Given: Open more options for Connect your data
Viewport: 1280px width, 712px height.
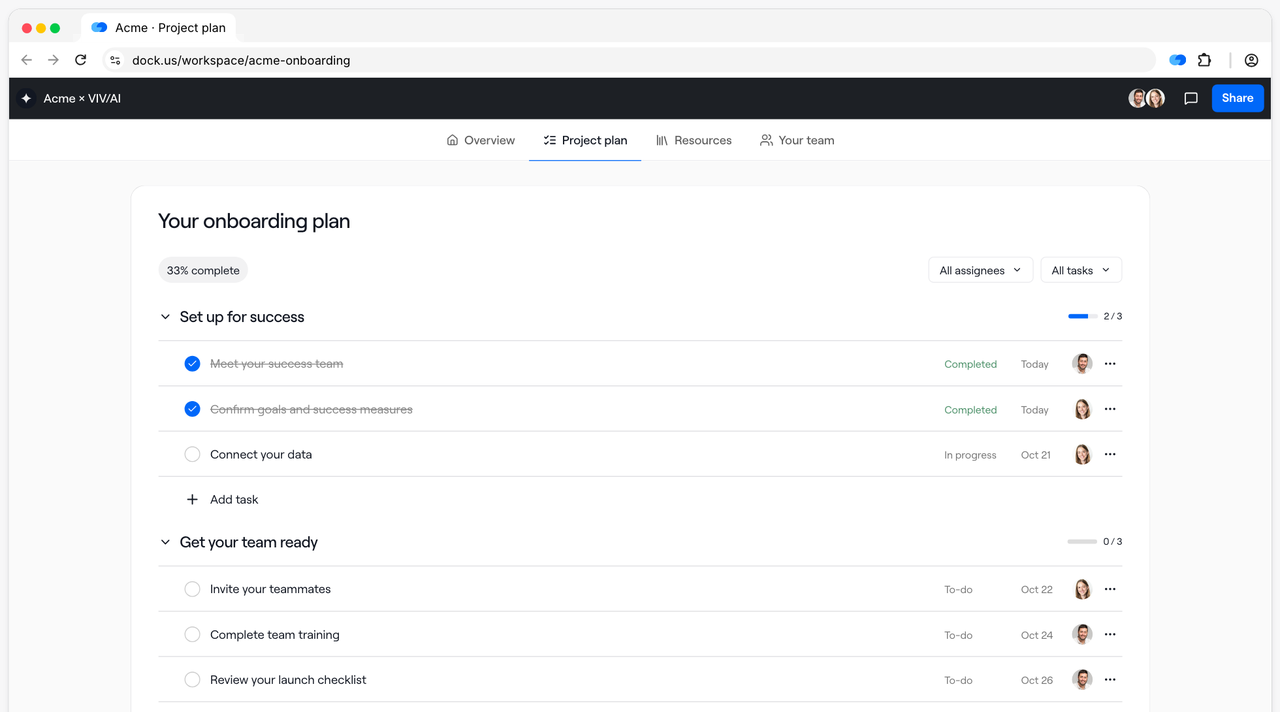Looking at the screenshot, I should pyautogui.click(x=1110, y=454).
